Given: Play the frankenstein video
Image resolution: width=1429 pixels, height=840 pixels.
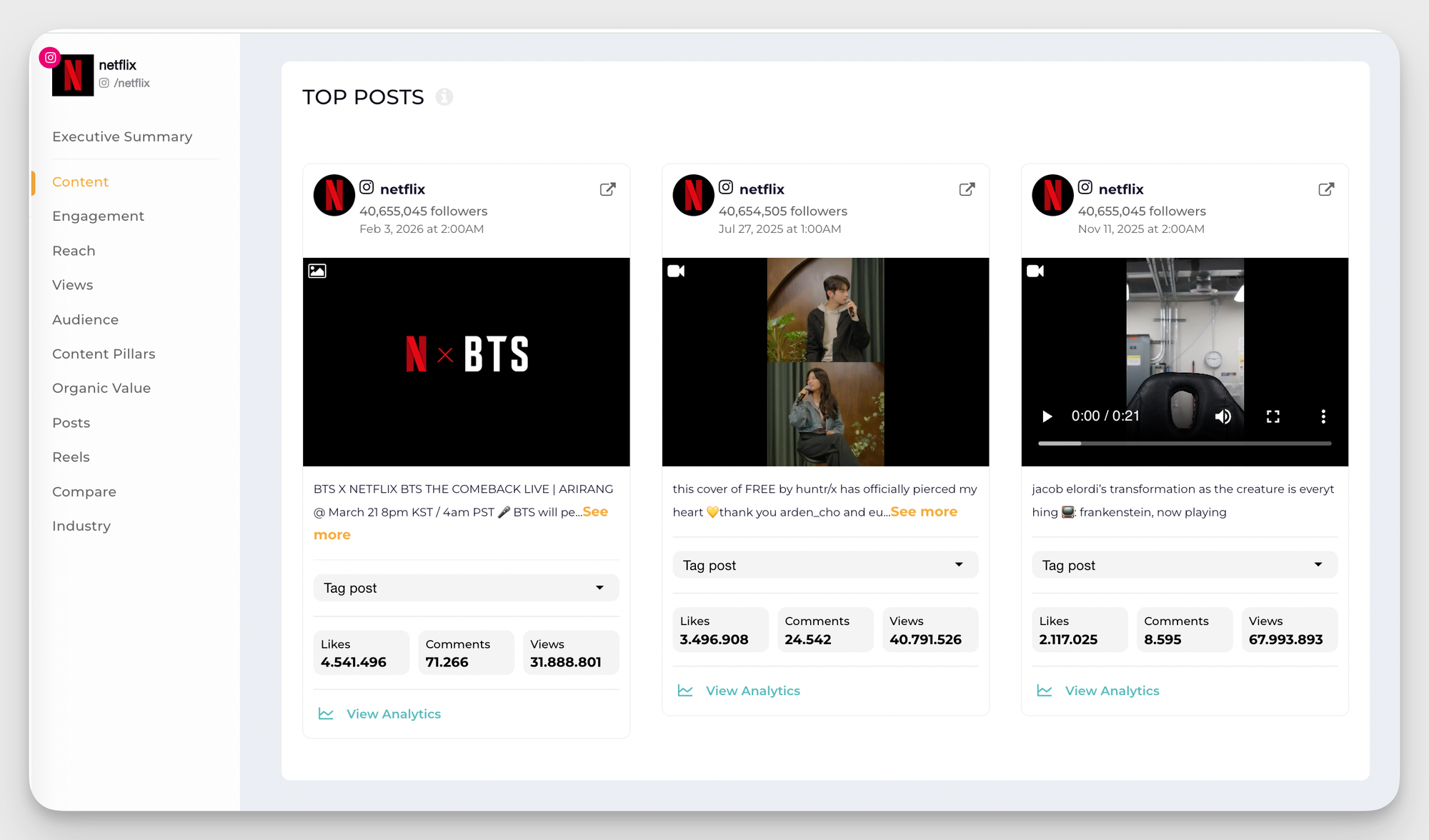Looking at the screenshot, I should click(1046, 416).
